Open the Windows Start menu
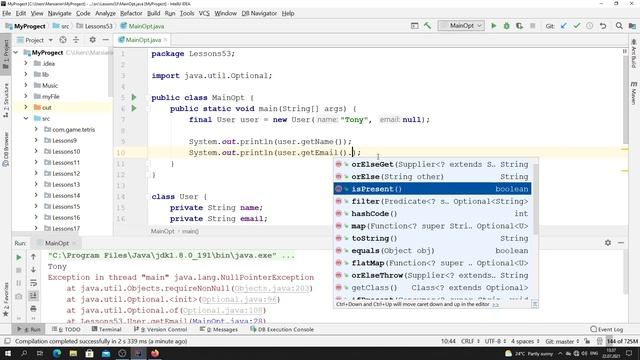This screenshot has width=640, height=360. click(x=8, y=353)
